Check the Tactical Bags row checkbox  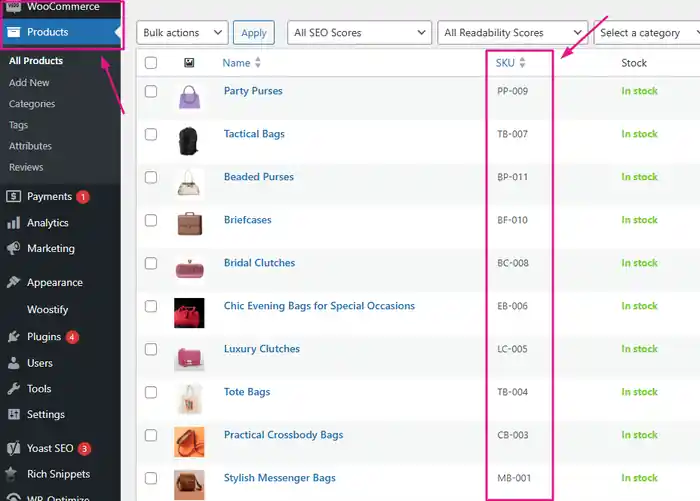pyautogui.click(x=151, y=134)
